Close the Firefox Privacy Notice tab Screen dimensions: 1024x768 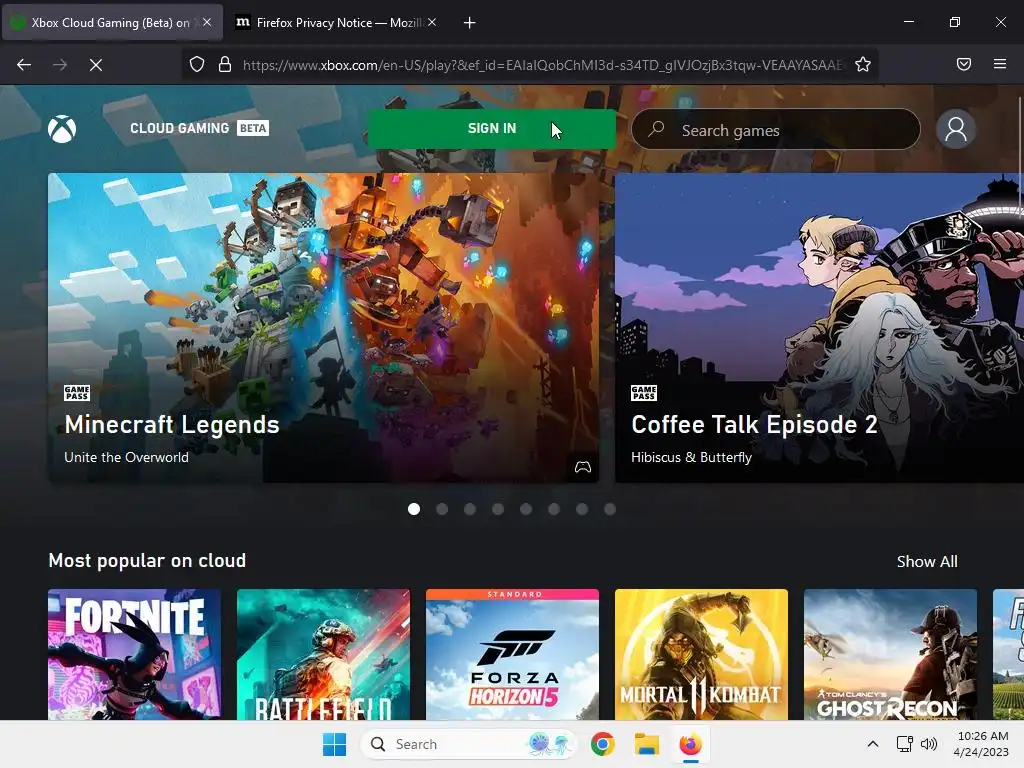pyautogui.click(x=432, y=22)
